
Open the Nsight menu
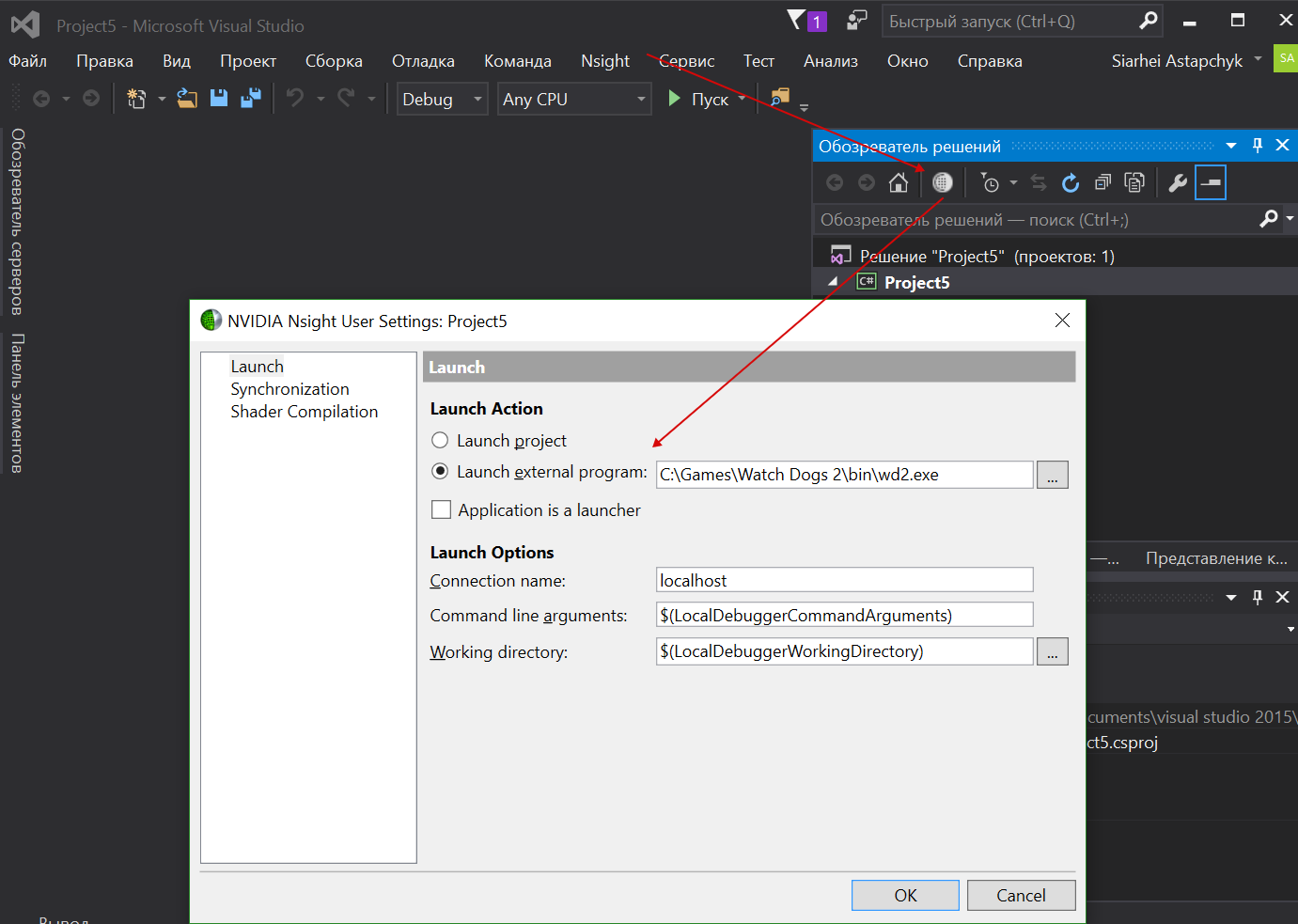605,61
